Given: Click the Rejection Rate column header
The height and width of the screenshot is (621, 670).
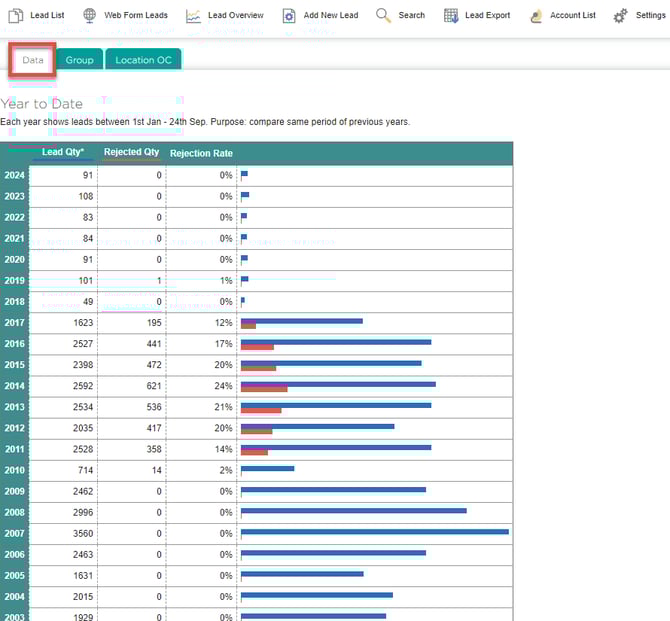Looking at the screenshot, I should click(x=201, y=154).
